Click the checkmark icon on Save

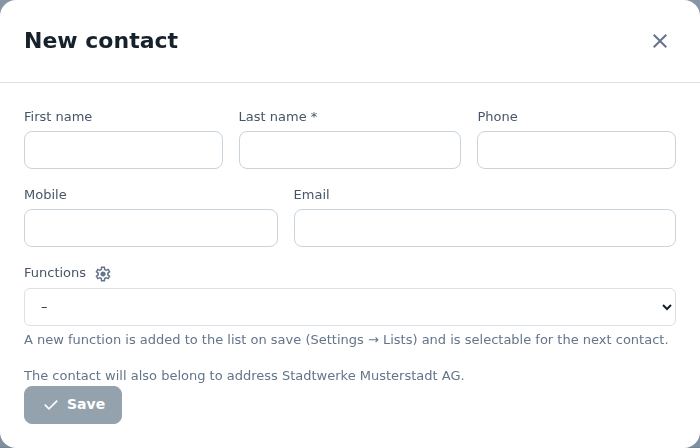[51, 405]
